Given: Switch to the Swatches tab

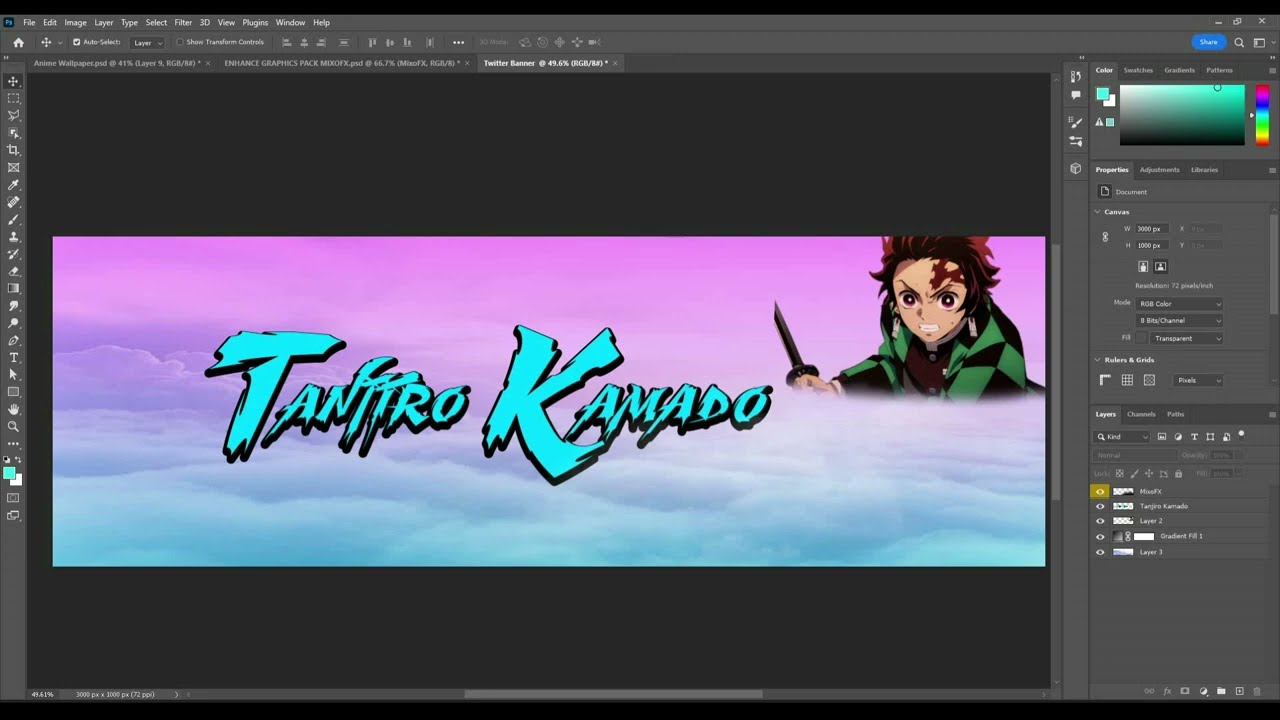Looking at the screenshot, I should point(1138,70).
